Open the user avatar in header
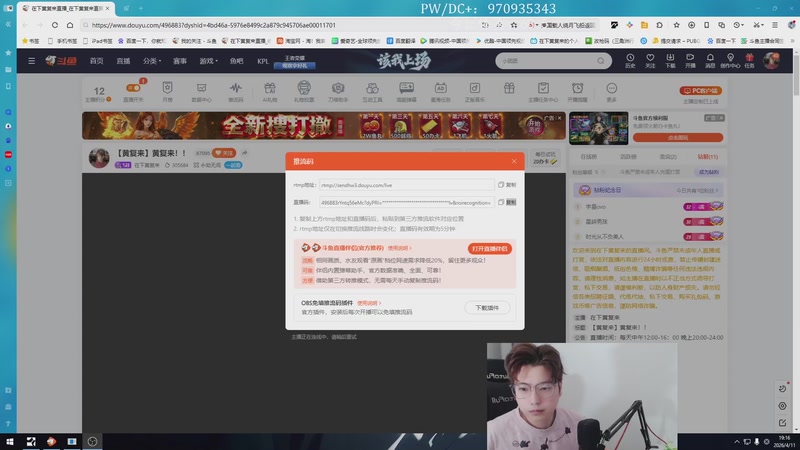 click(771, 61)
